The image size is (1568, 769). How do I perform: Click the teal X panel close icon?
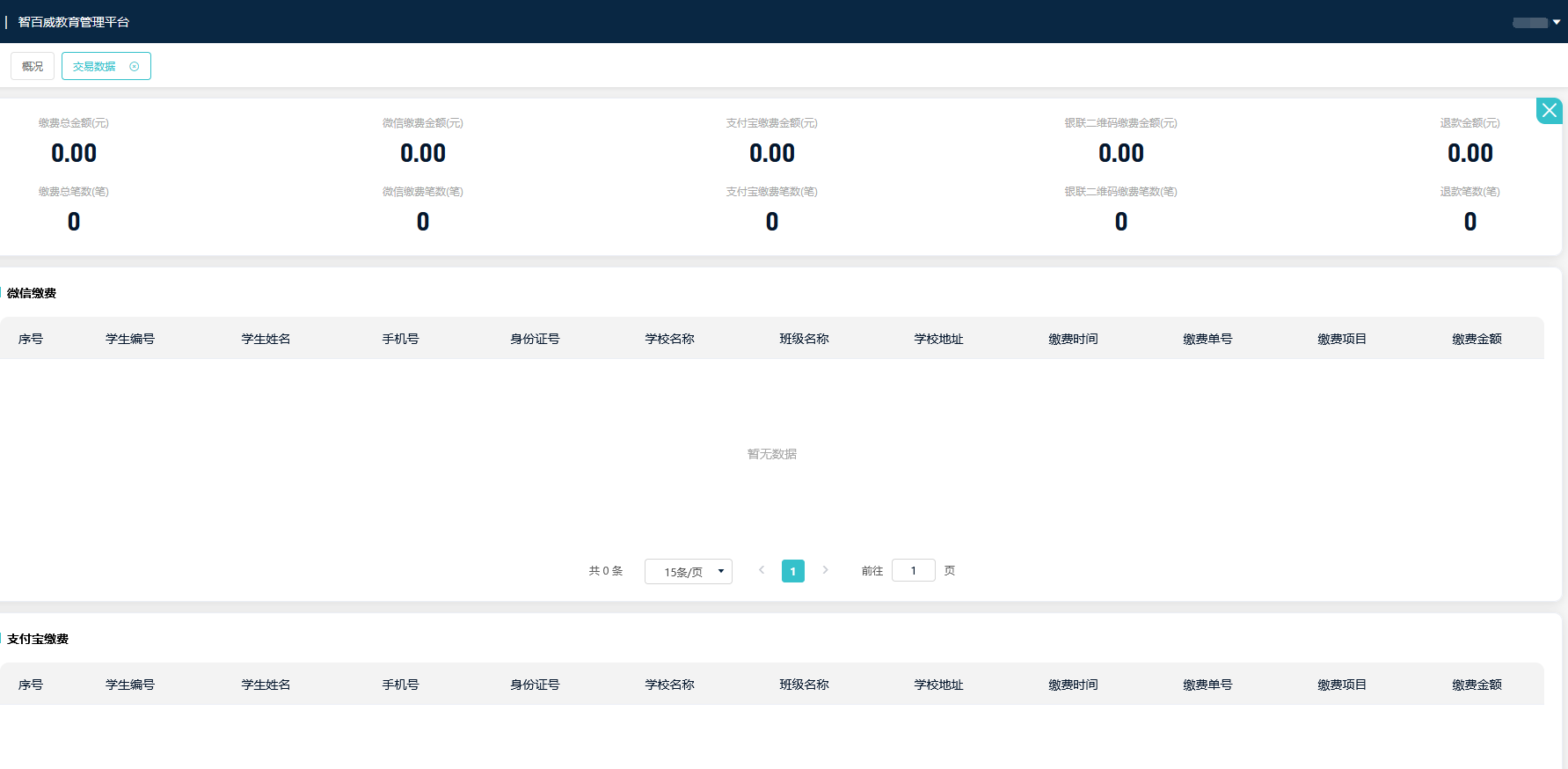(1550, 111)
